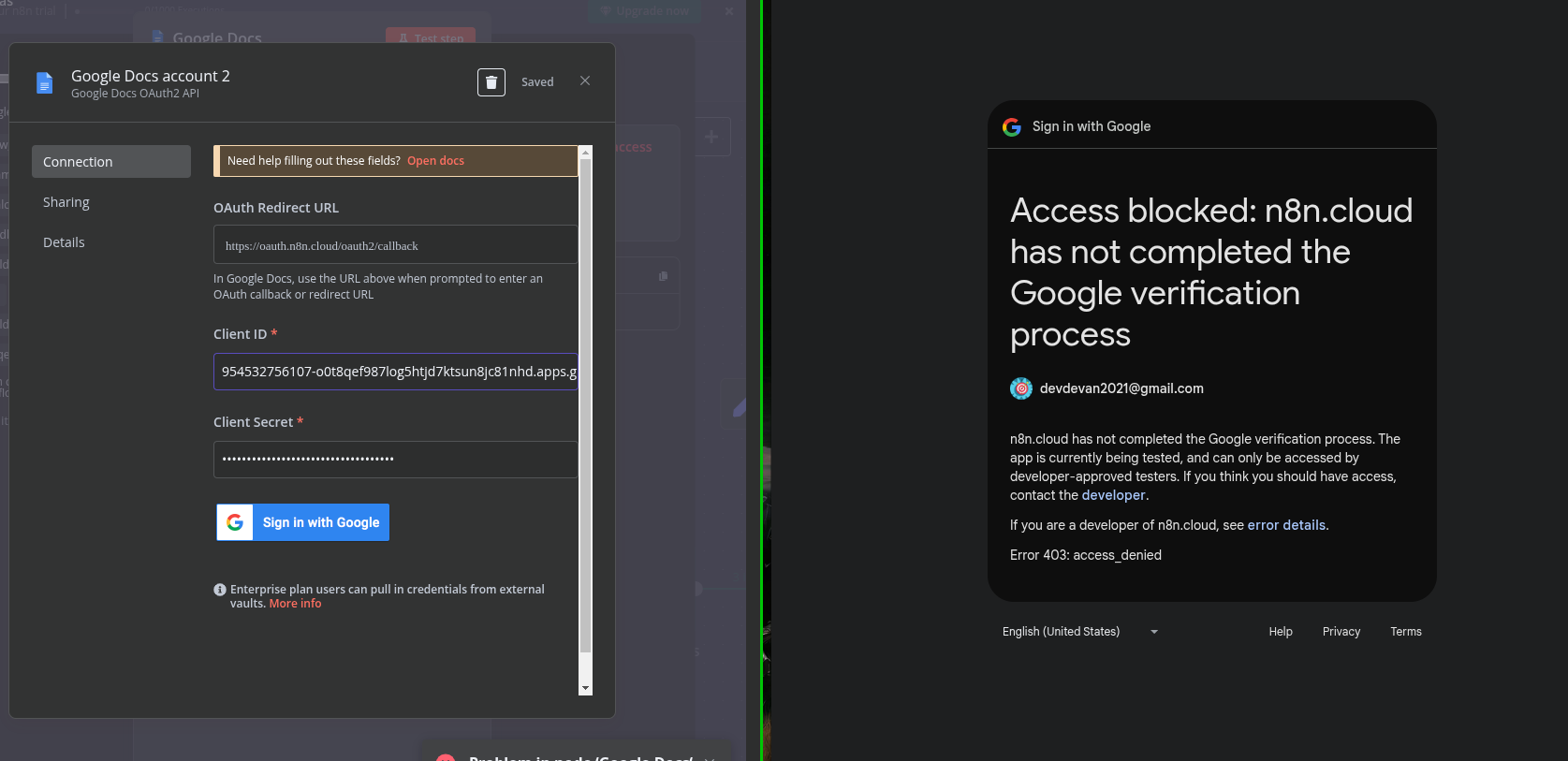Screen dimensions: 1568x761
Task: Open the Connection tab
Action: point(111,162)
